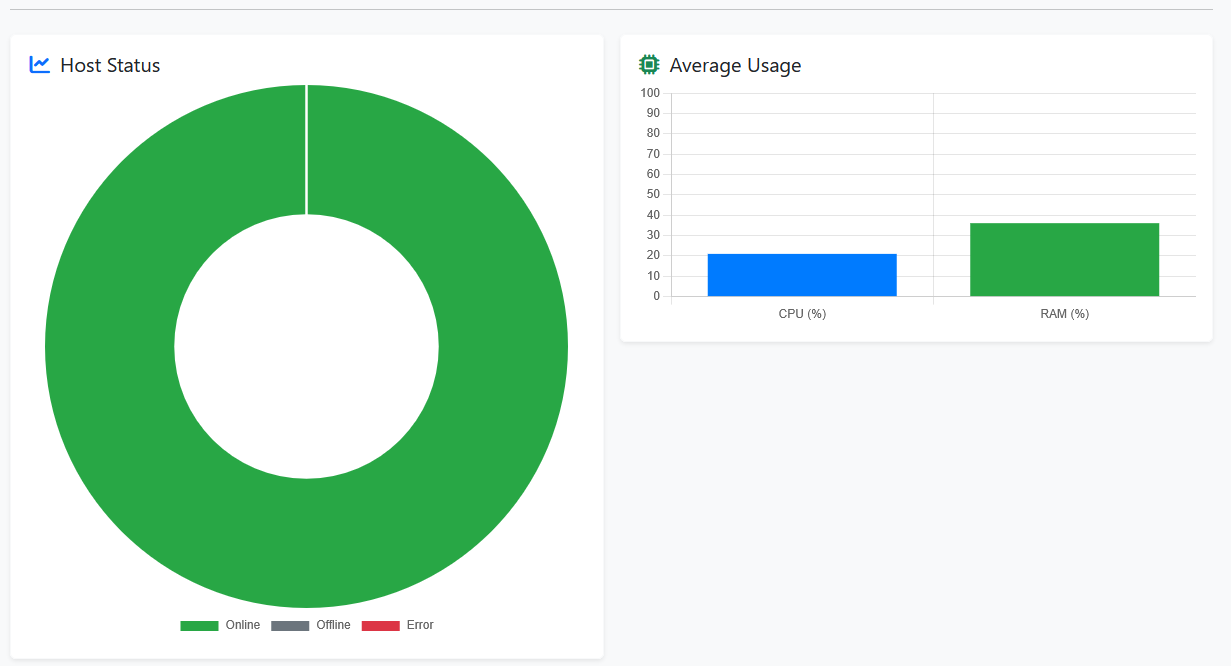Click the 50 value on y-axis
The width and height of the screenshot is (1231, 666).
pyautogui.click(x=653, y=194)
